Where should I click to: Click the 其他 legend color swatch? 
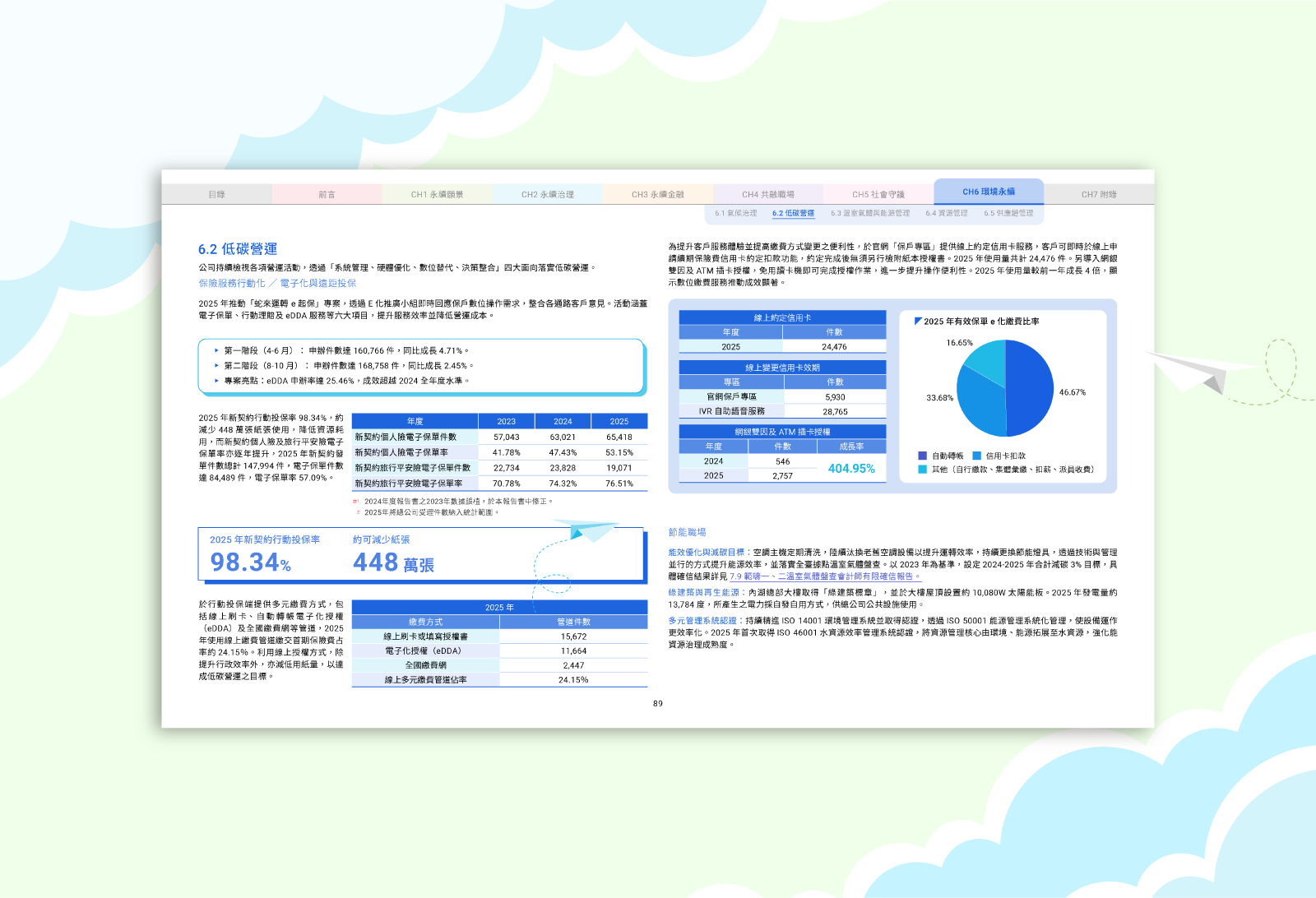click(923, 470)
